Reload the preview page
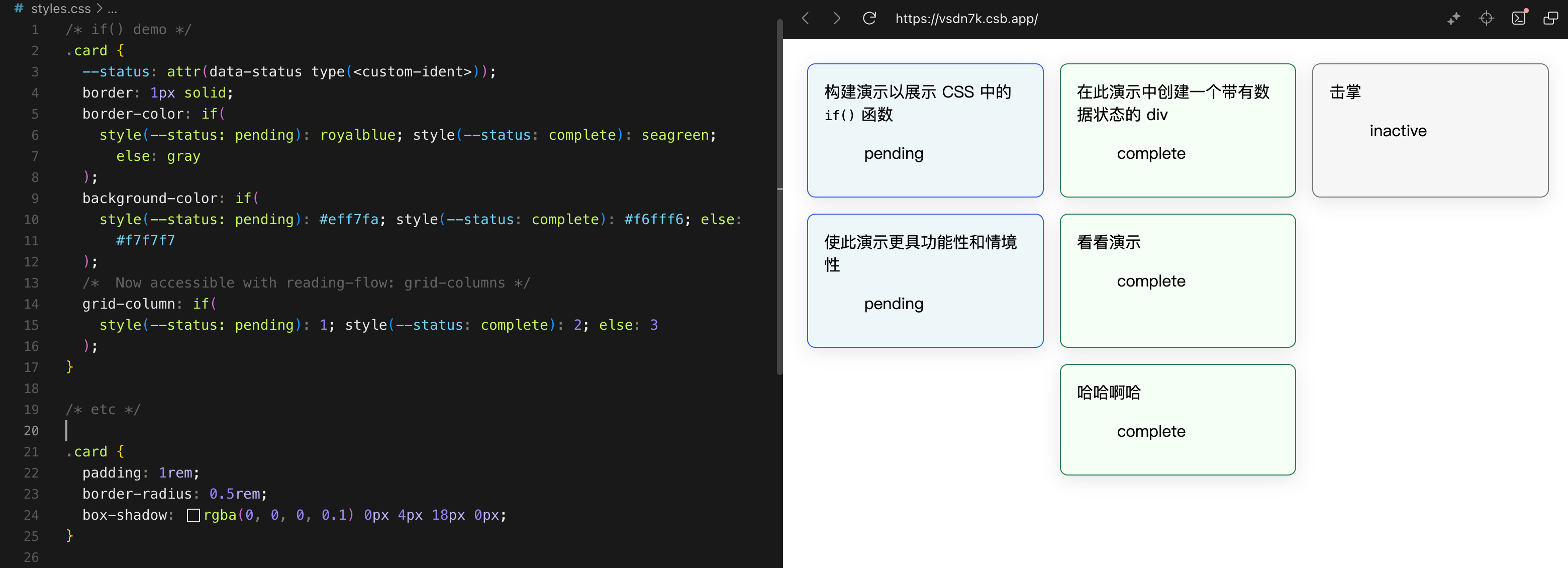 [869, 18]
